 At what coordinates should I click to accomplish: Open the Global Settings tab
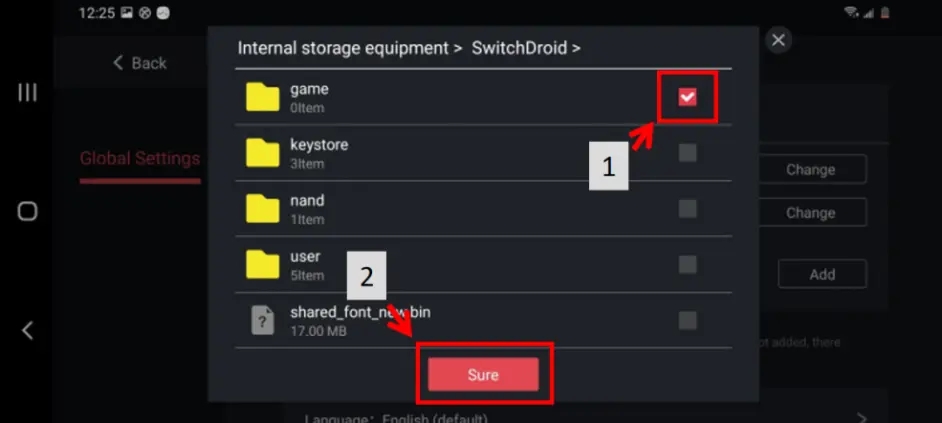(x=139, y=158)
